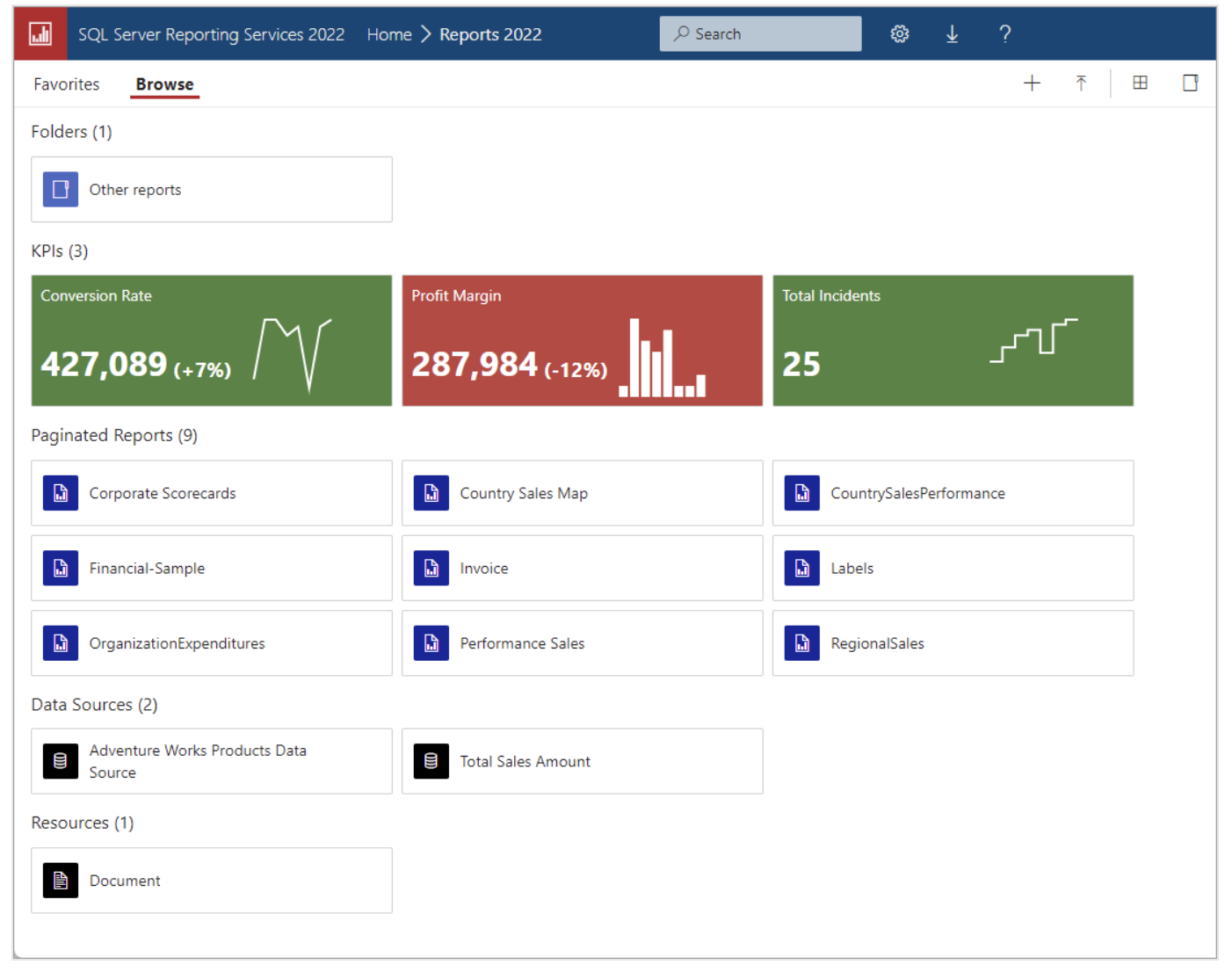Click the Other reports folder icon

[61, 189]
